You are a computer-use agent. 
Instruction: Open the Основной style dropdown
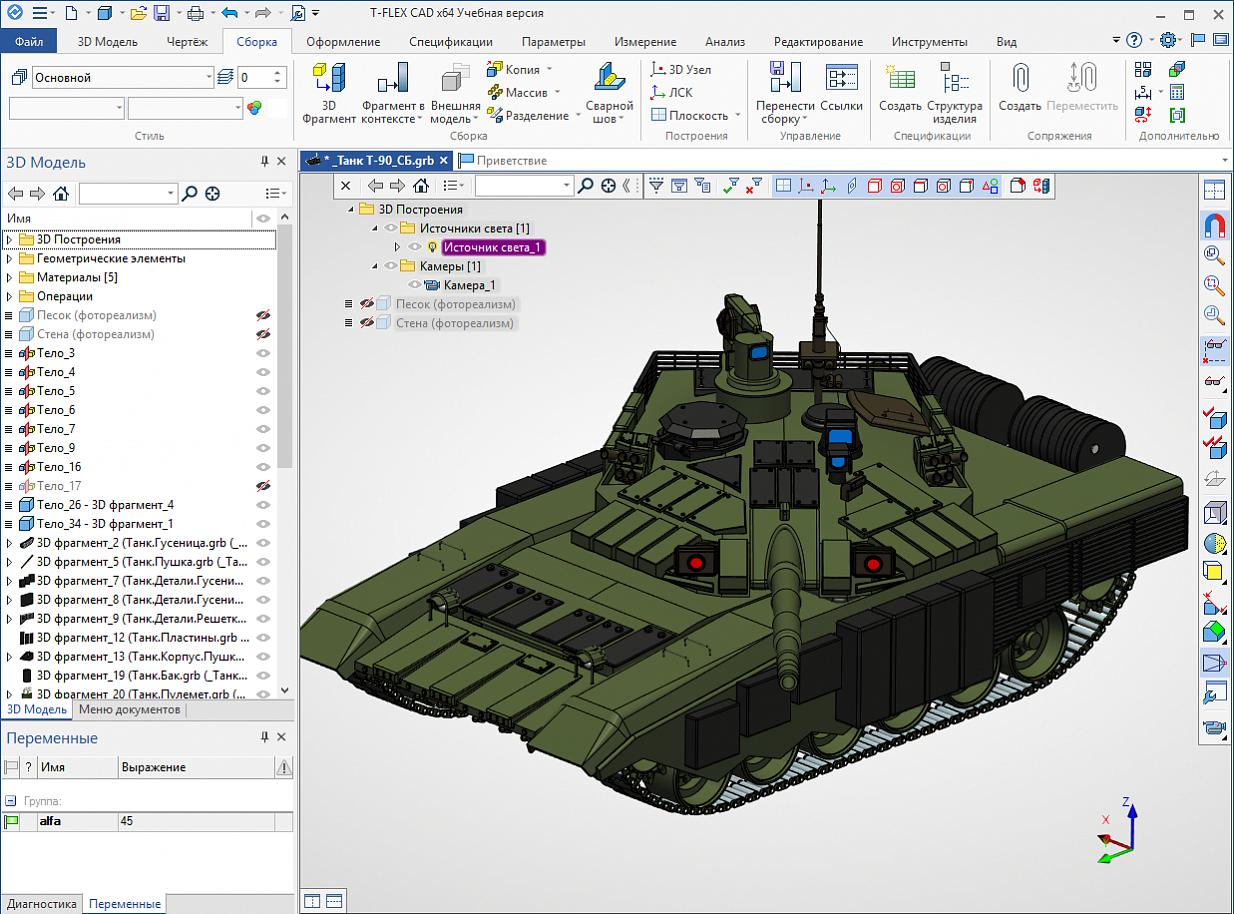tap(208, 78)
